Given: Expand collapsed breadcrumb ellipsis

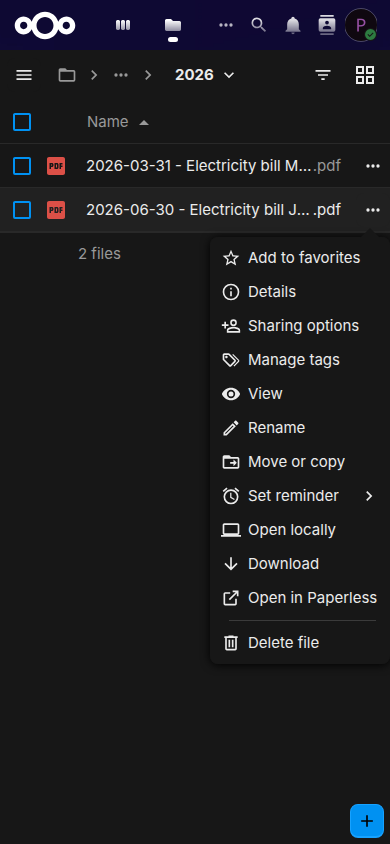Looking at the screenshot, I should (x=121, y=75).
